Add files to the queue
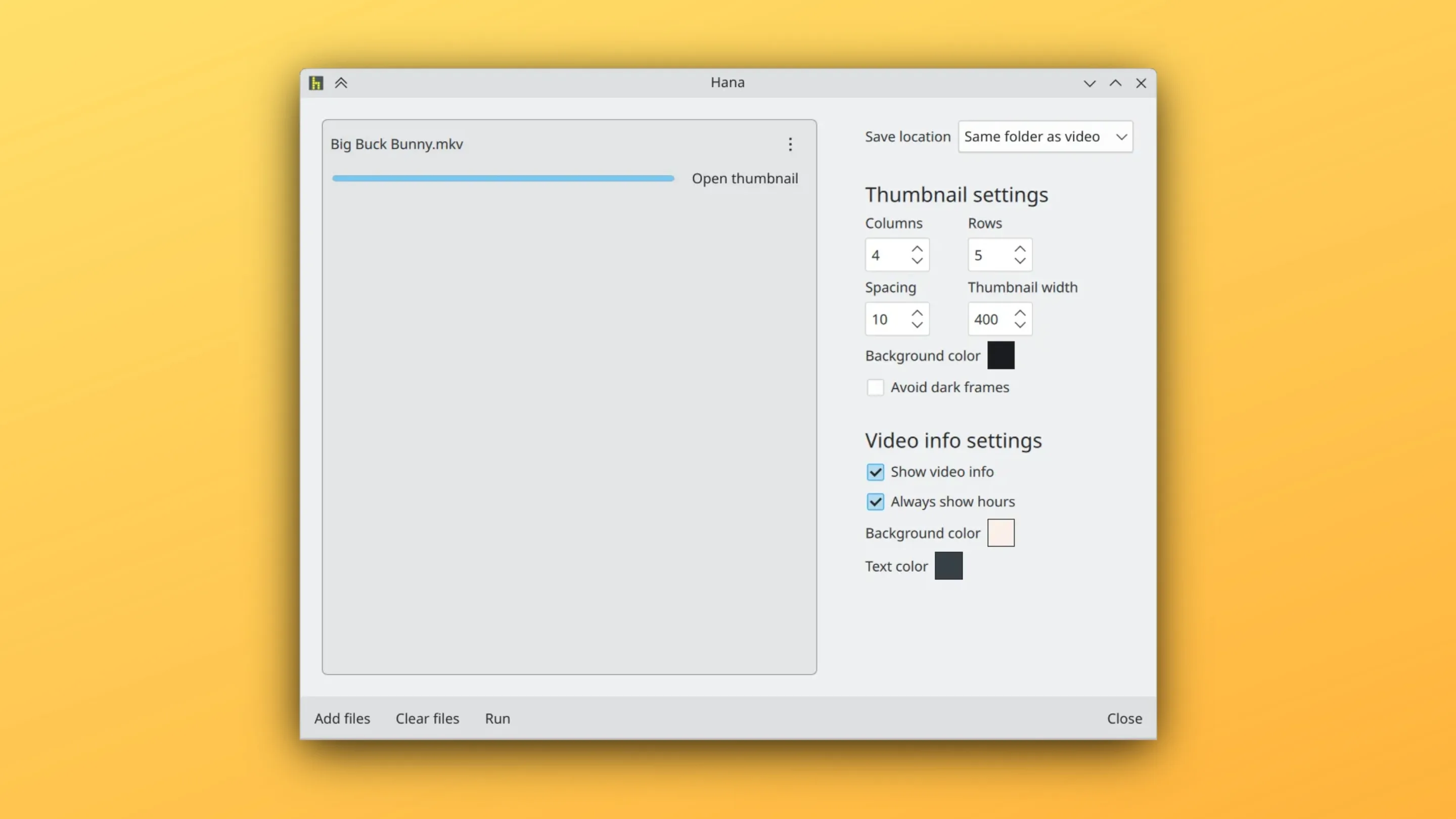Image resolution: width=1456 pixels, height=819 pixels. (x=342, y=718)
